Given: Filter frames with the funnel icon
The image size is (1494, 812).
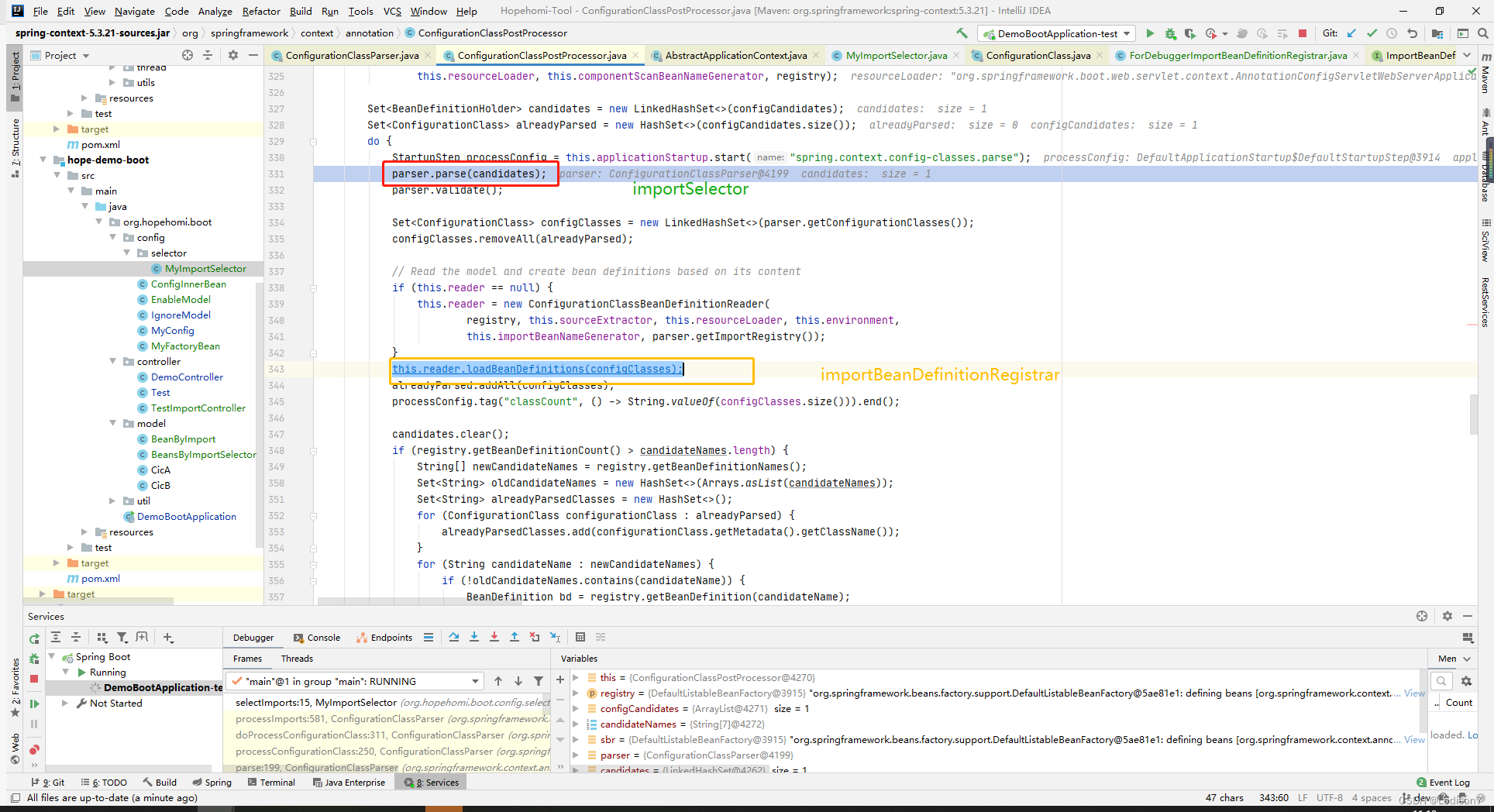Looking at the screenshot, I should 539,681.
